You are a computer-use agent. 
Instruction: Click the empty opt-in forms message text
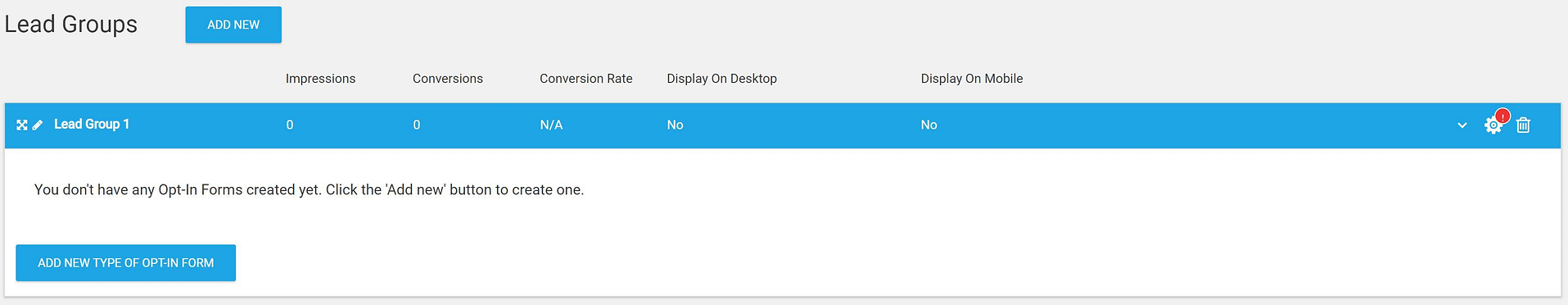click(x=310, y=189)
